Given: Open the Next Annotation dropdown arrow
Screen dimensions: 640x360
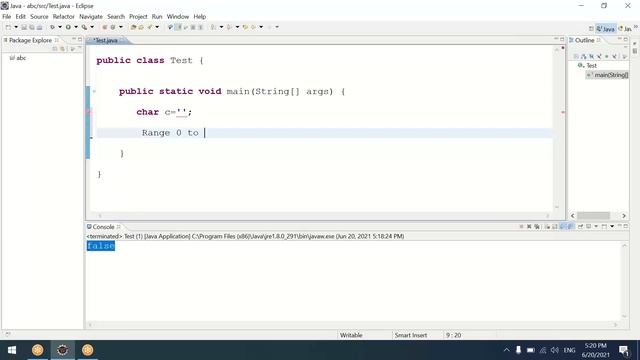Looking at the screenshot, I should 221,27.
